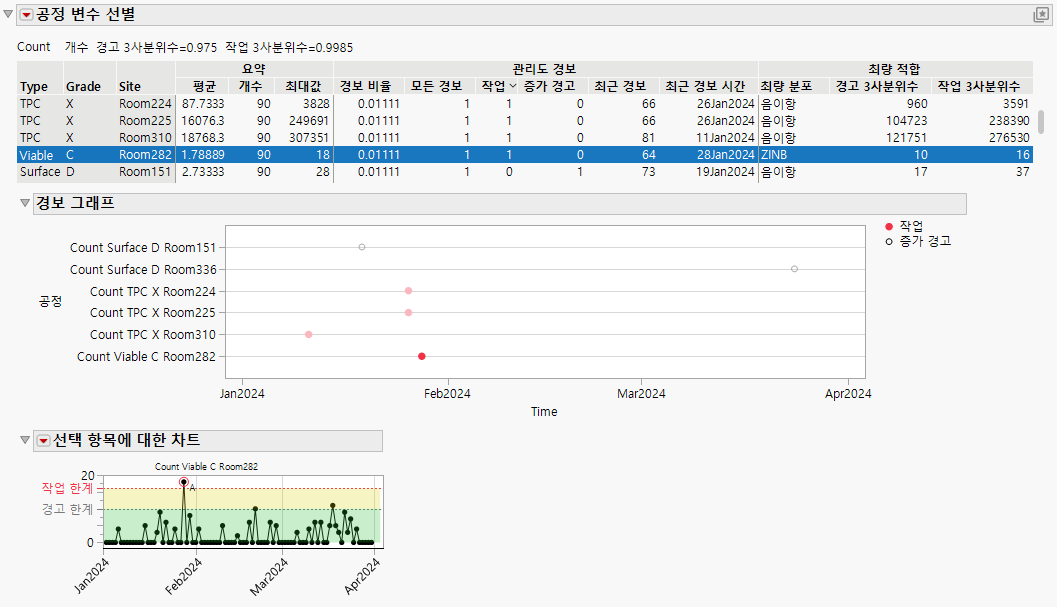Click the 경보 비율 column header
Screen dimensions: 1057x607
coord(365,86)
